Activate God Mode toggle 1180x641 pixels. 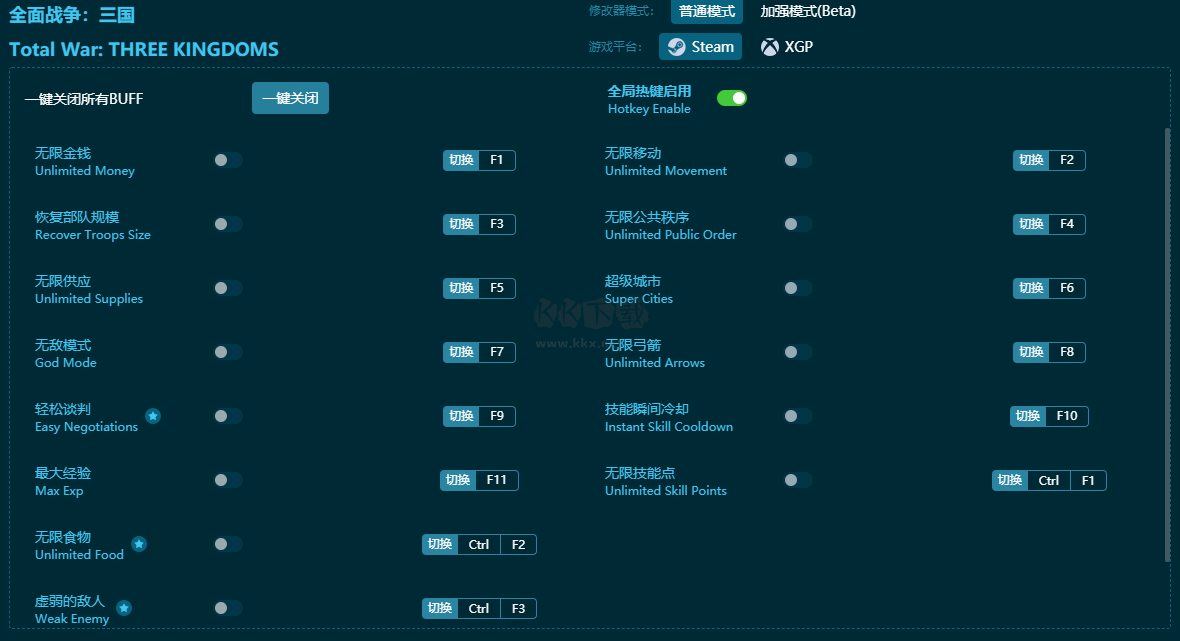coord(228,352)
